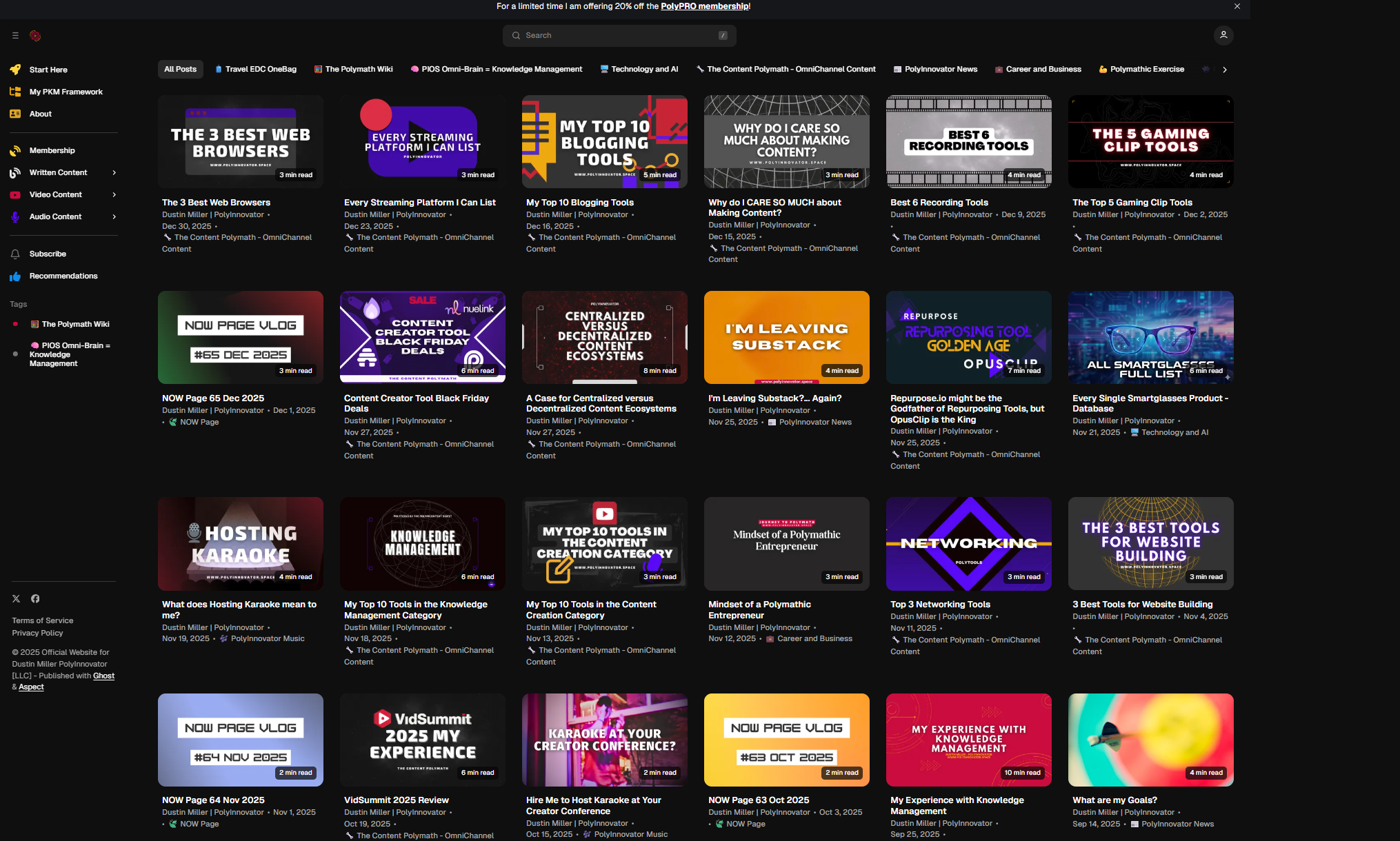Expand the Audio Content submenu

114,217
